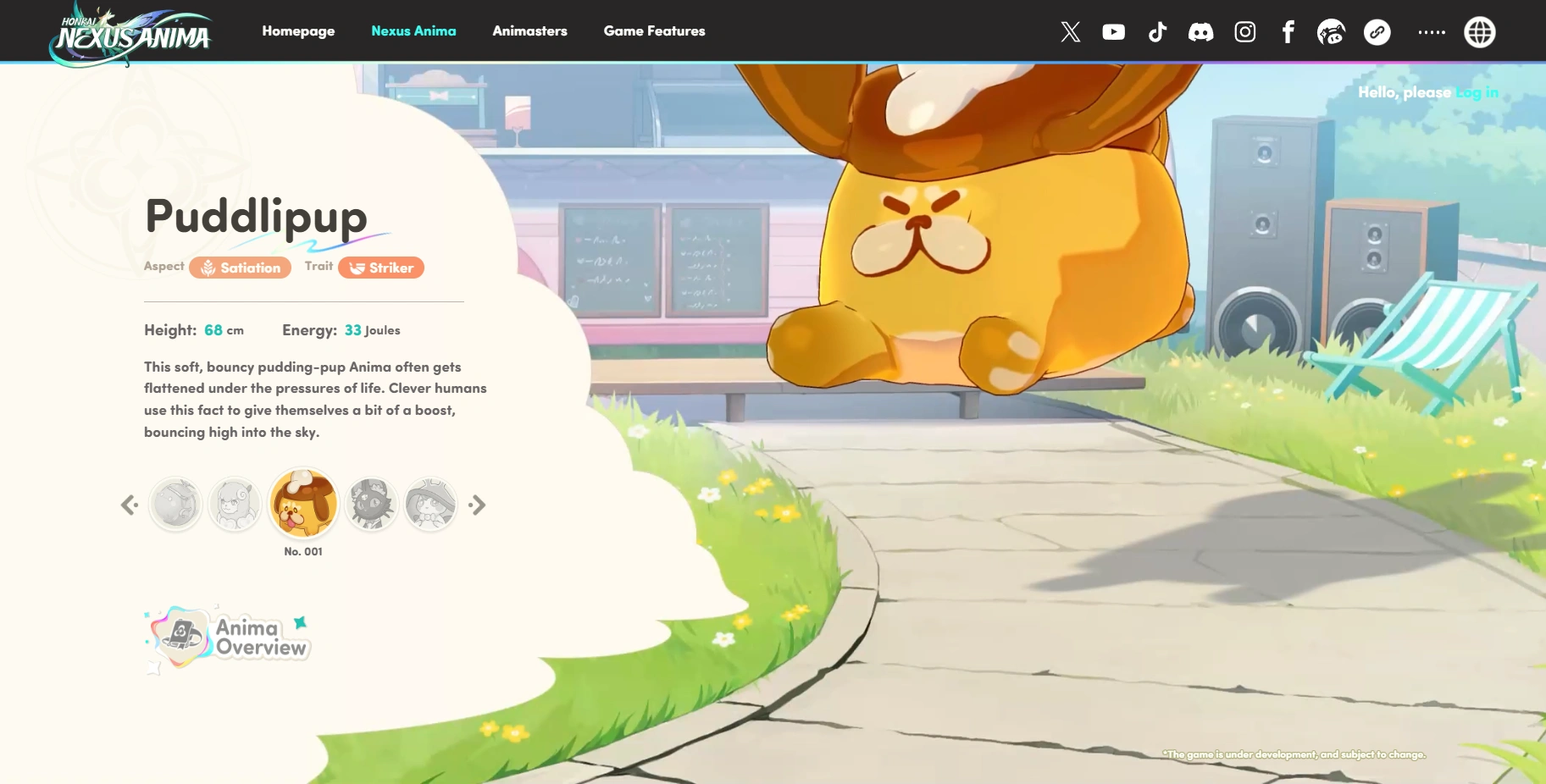Click the Log in link

coord(1477,92)
